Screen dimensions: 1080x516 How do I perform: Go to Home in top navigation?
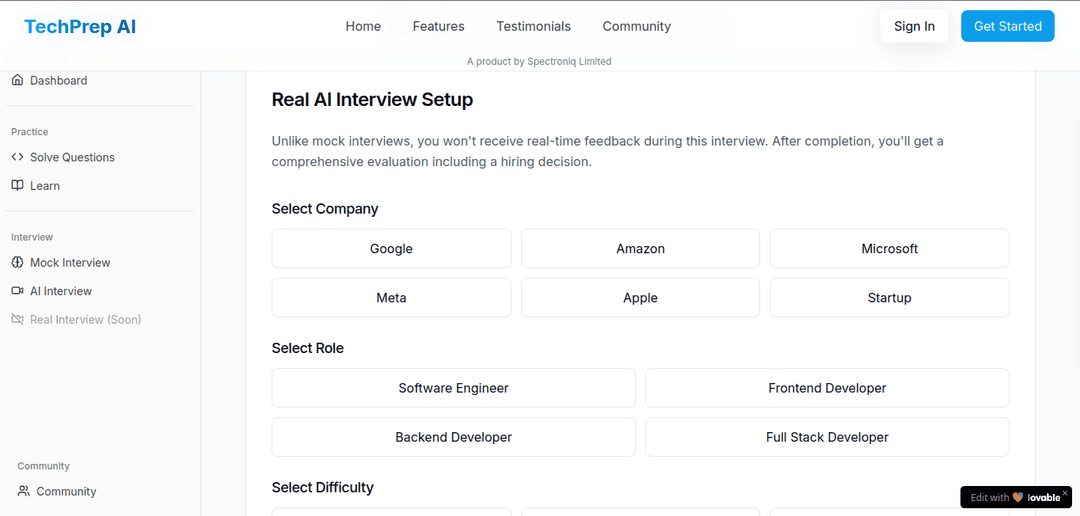click(363, 26)
